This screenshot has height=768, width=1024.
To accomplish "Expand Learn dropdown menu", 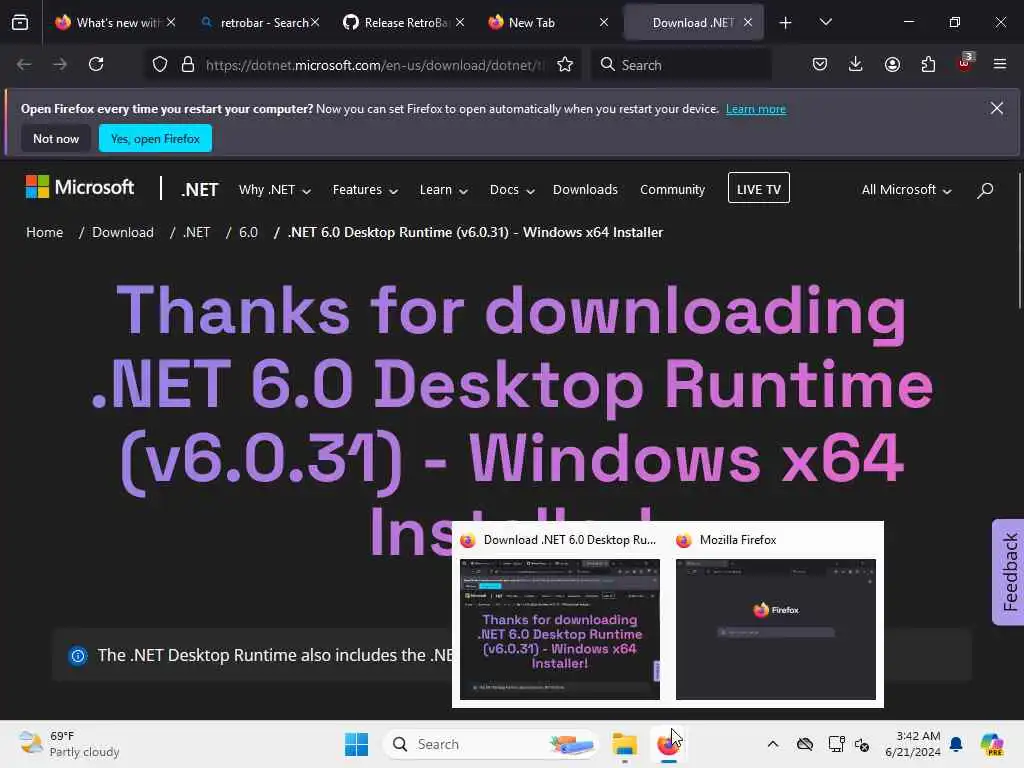I will coord(443,190).
